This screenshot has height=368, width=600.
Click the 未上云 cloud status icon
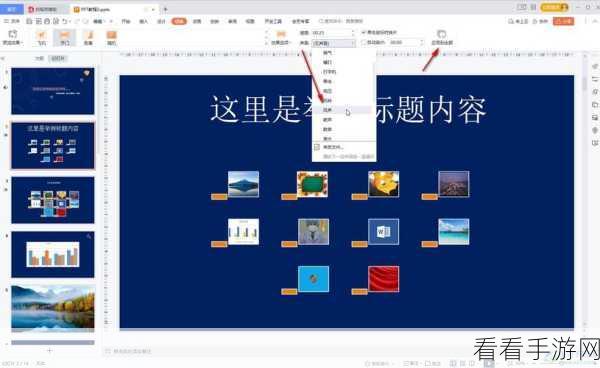click(x=518, y=21)
